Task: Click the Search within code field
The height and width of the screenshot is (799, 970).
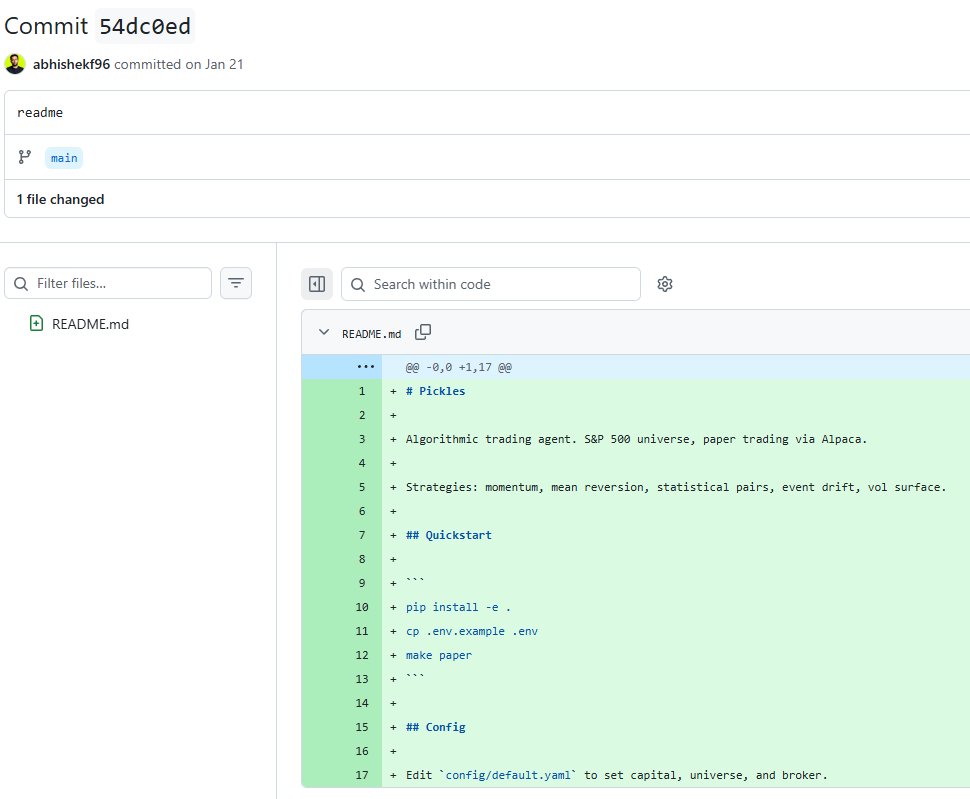Action: tap(491, 284)
